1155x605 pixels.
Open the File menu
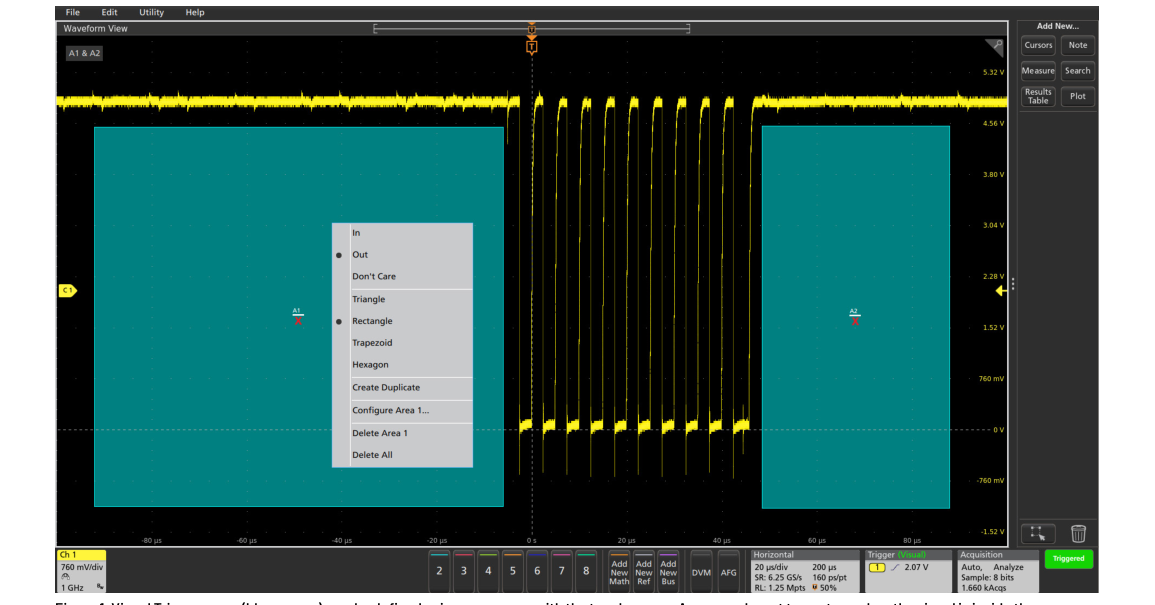click(72, 13)
